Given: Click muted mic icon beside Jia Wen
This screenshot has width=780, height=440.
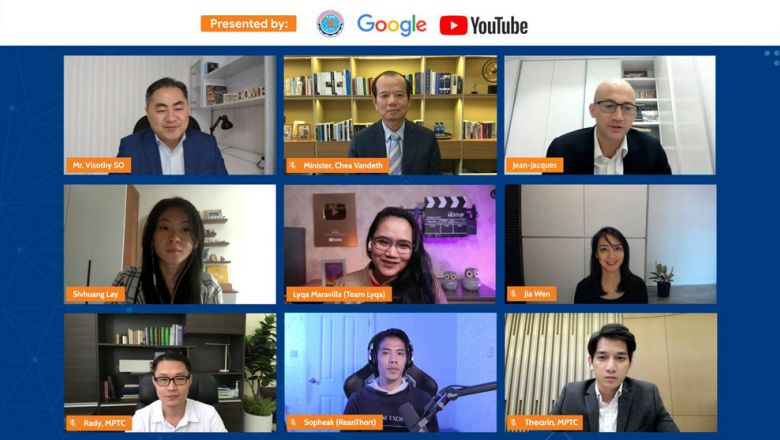Looking at the screenshot, I should coord(514,294).
